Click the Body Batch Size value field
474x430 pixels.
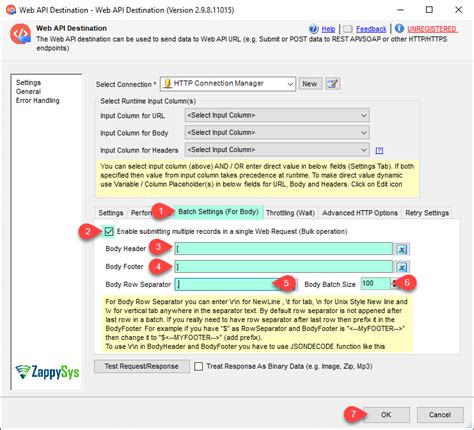[375, 283]
